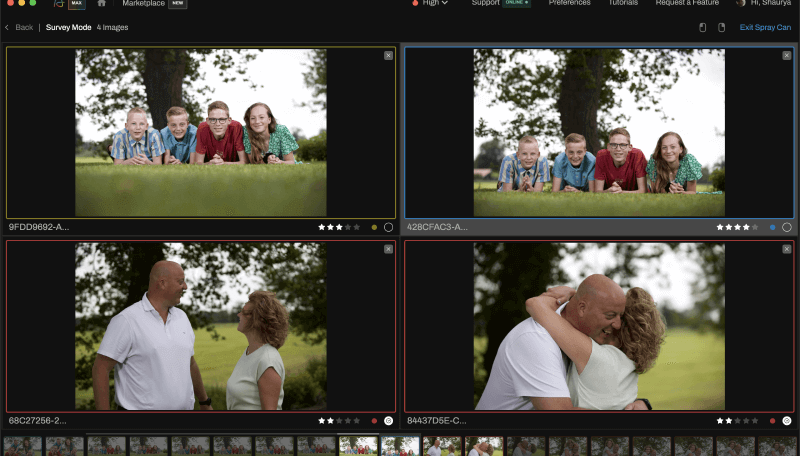
Task: Select the first thumbnail in the filmstrip
Action: click(x=22, y=446)
